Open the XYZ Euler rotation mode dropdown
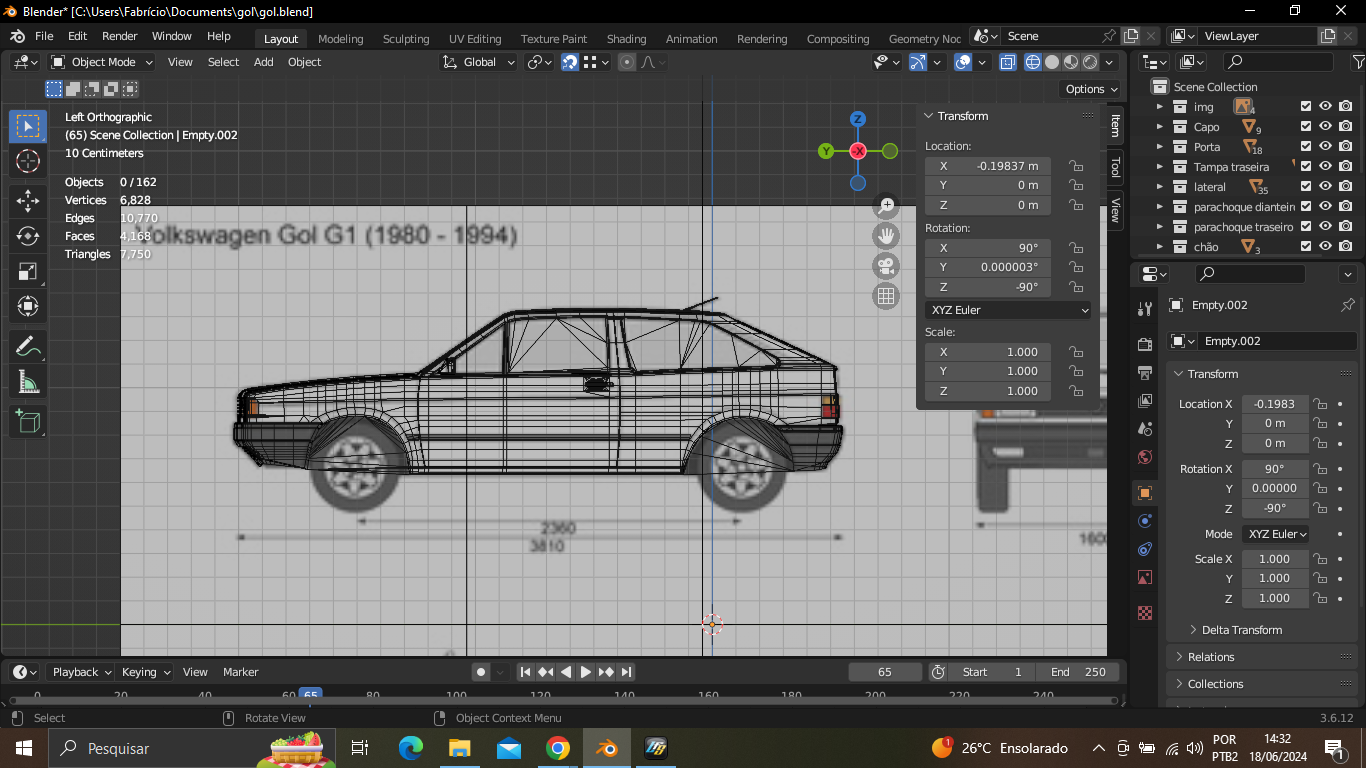The height and width of the screenshot is (768, 1366). tap(1008, 310)
